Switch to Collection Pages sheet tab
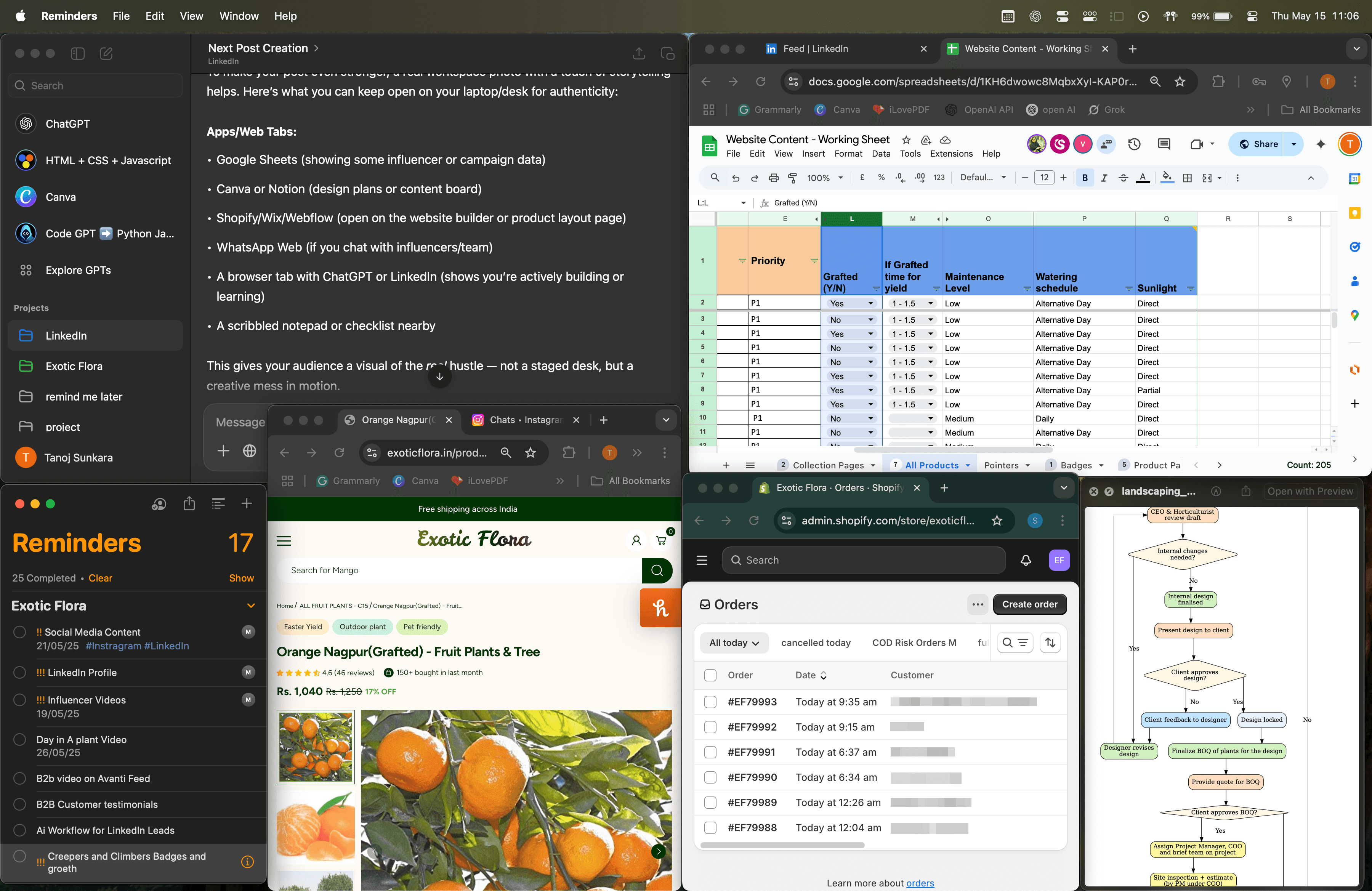Screen dimensions: 1372x891 [x=828, y=466]
